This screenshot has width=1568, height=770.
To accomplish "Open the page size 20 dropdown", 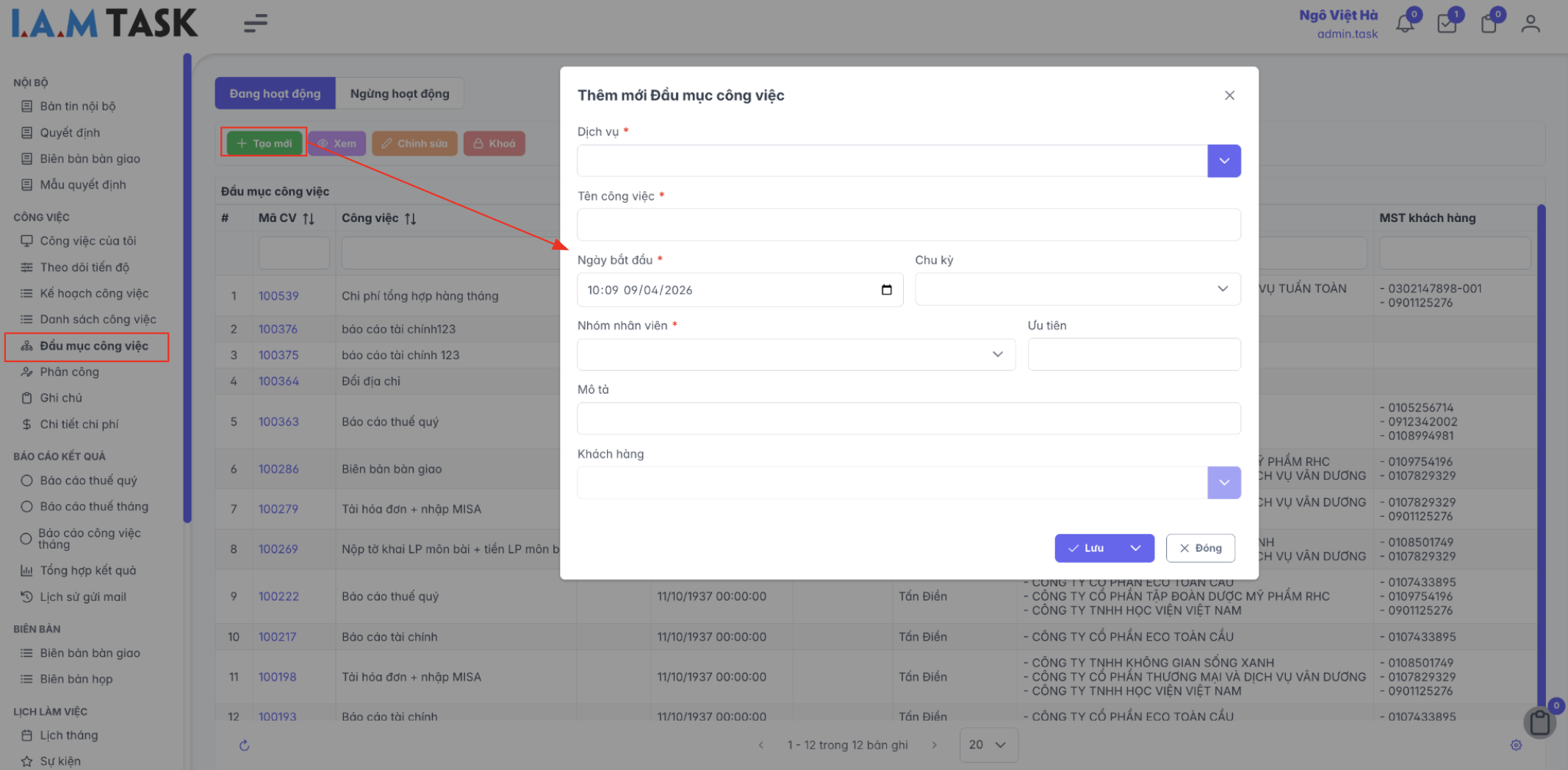I will tap(988, 745).
